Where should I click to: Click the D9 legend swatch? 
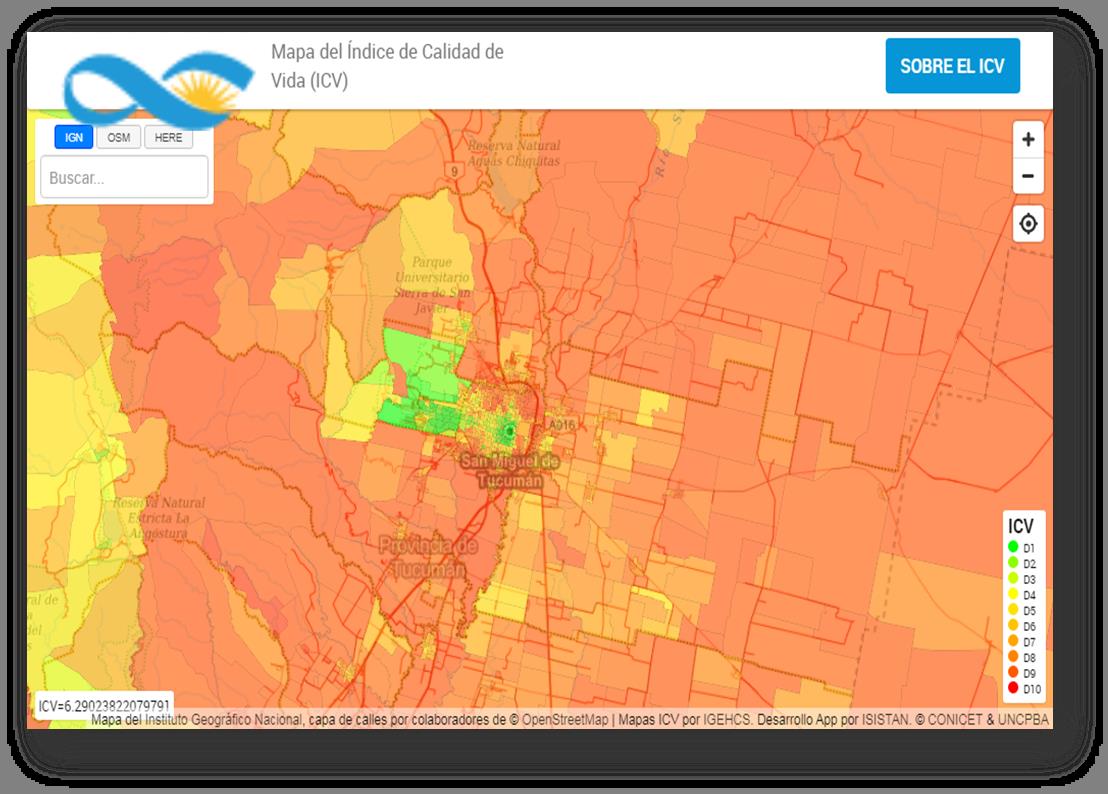pyautogui.click(x=1013, y=672)
